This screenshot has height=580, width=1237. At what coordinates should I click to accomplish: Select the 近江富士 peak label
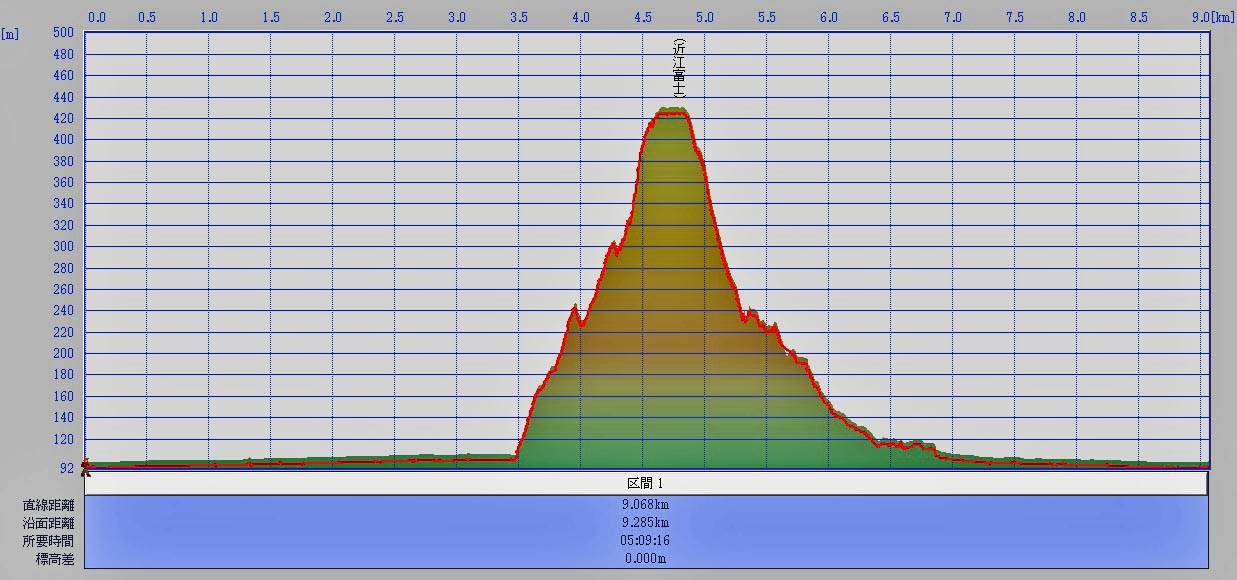coord(680,69)
